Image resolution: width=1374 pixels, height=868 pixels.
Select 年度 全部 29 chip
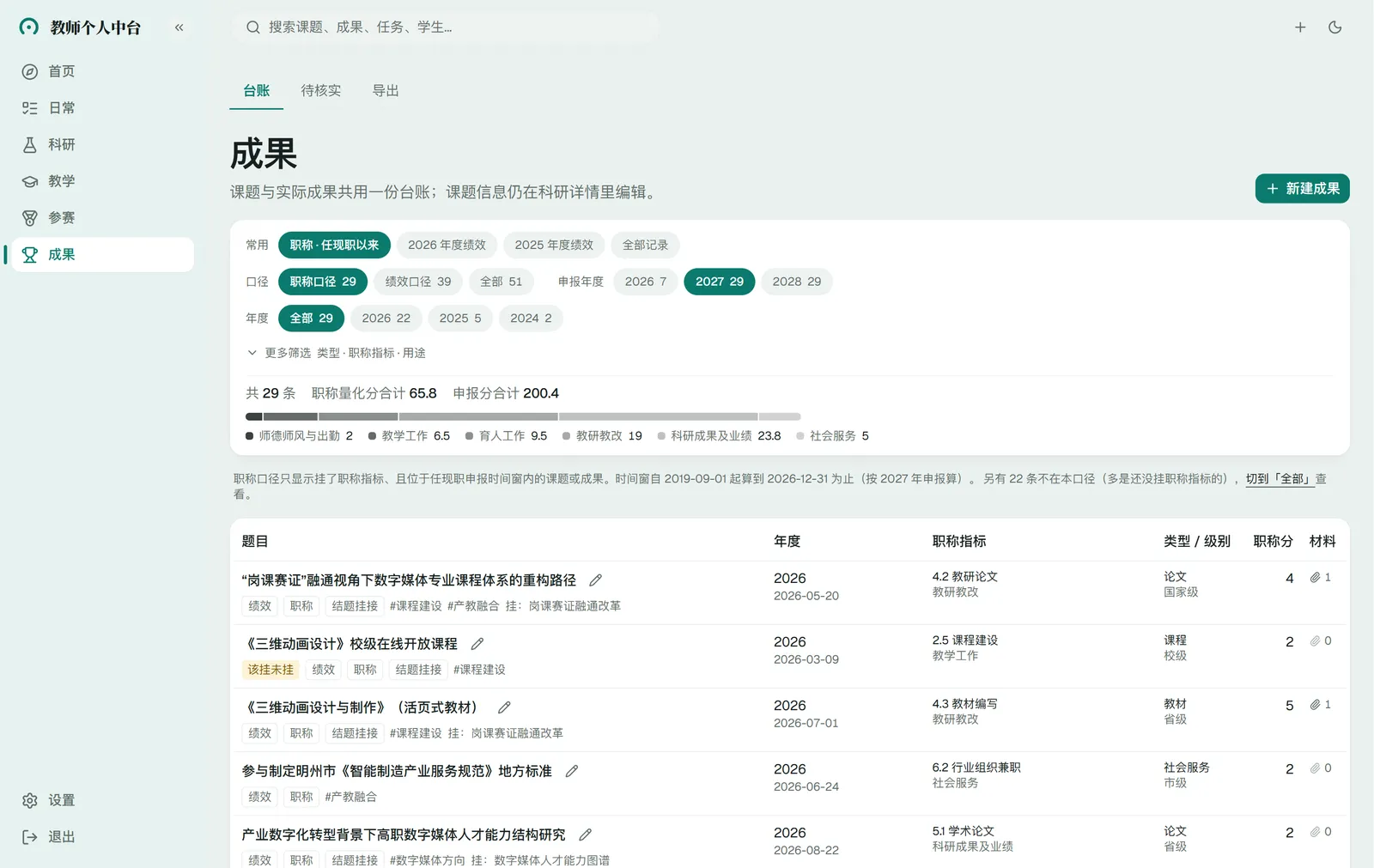pyautogui.click(x=311, y=319)
